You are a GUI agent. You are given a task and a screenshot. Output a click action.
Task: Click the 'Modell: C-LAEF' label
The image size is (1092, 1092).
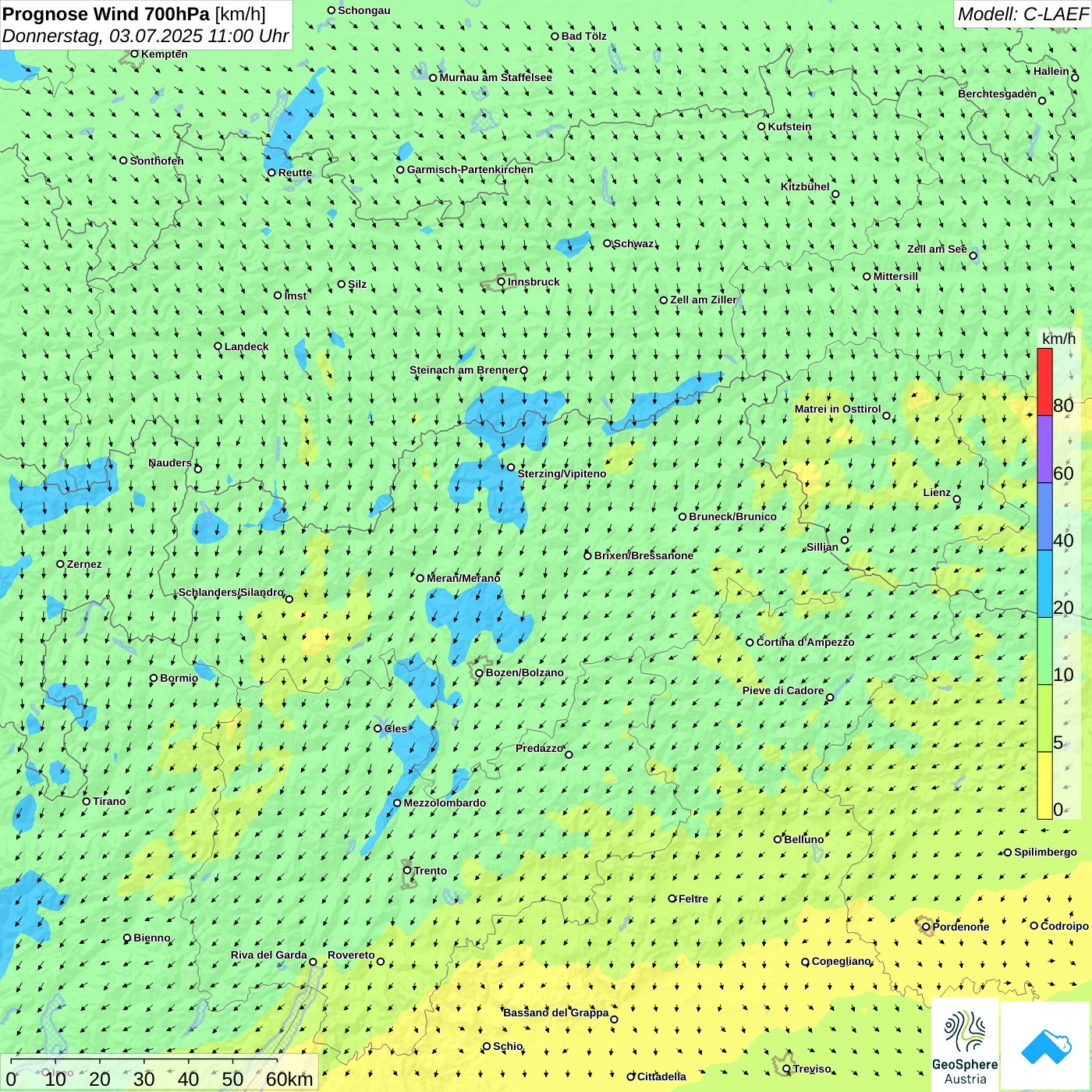click(1023, 14)
